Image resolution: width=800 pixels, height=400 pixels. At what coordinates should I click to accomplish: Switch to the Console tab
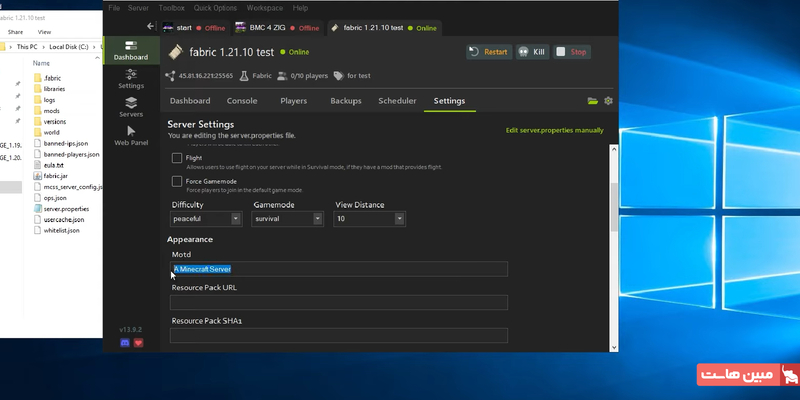click(x=242, y=101)
